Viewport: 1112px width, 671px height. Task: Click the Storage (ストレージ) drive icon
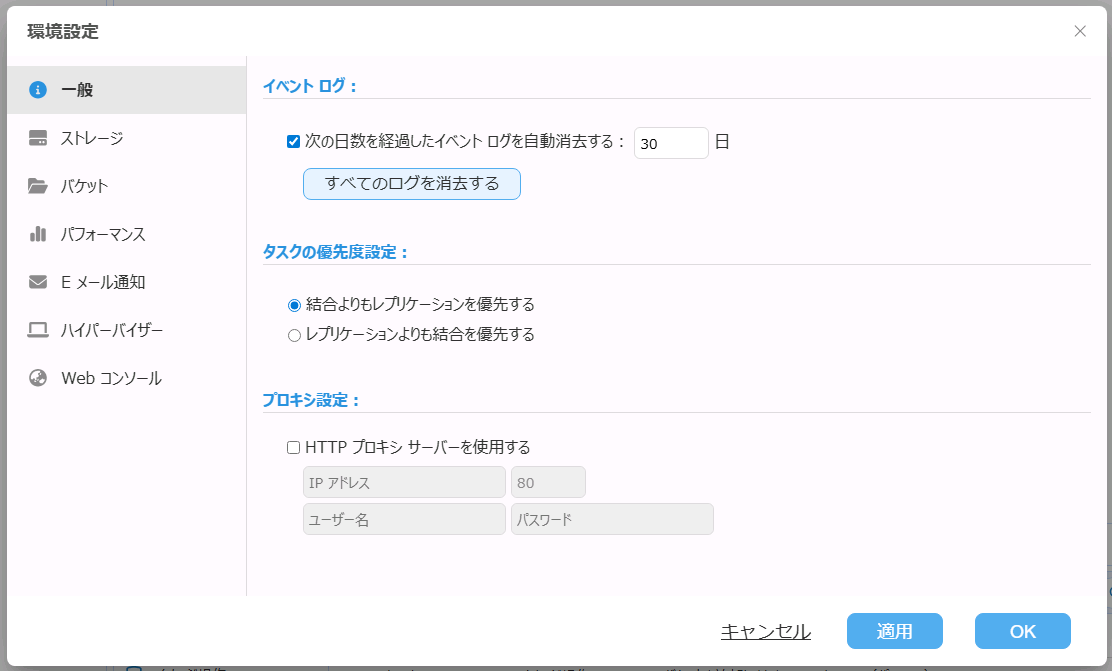click(x=38, y=138)
